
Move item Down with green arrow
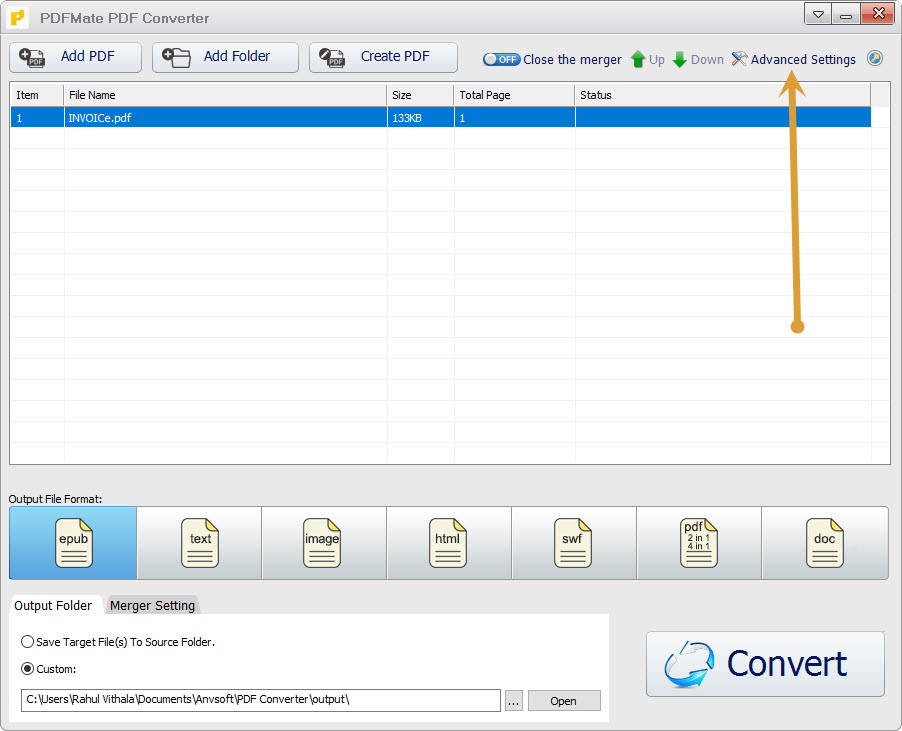tap(698, 59)
